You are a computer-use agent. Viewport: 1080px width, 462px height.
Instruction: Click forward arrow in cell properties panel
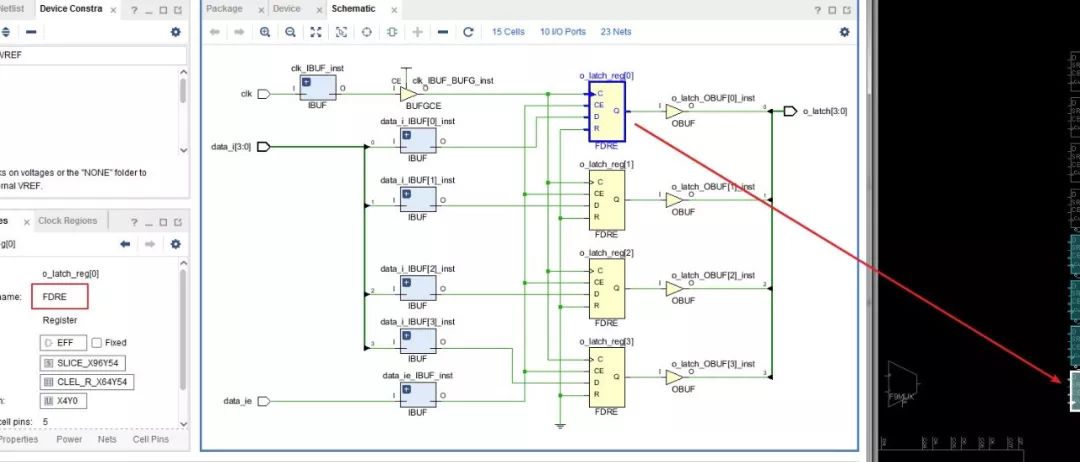pyautogui.click(x=150, y=244)
